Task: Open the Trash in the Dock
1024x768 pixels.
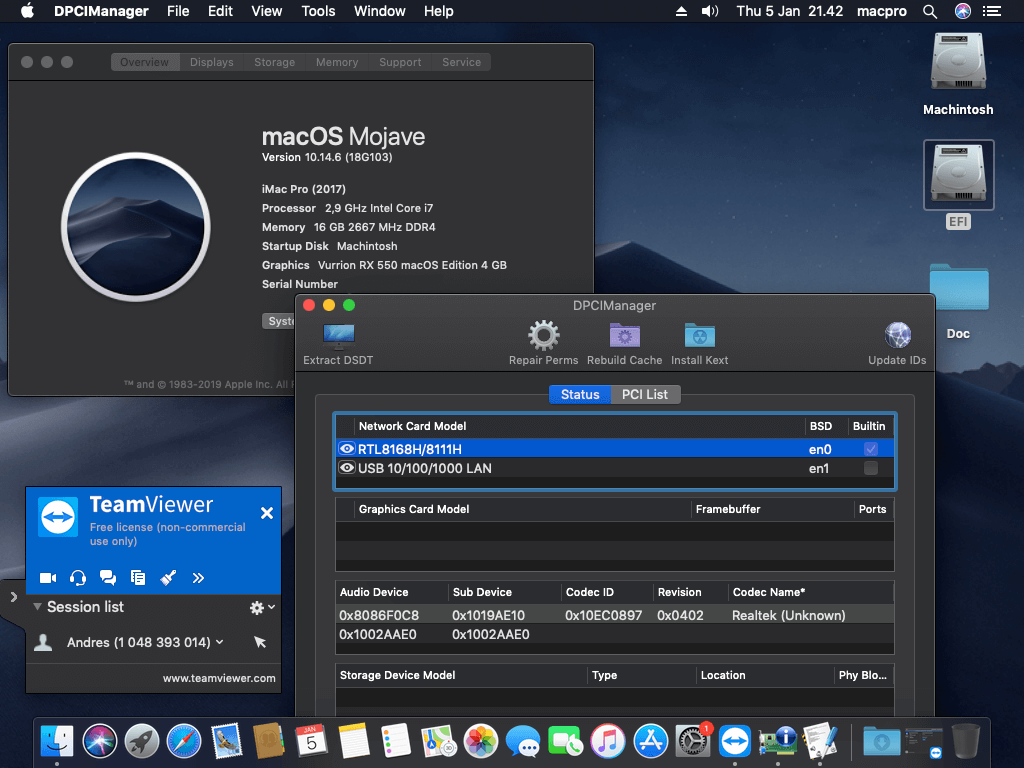Action: click(x=966, y=741)
